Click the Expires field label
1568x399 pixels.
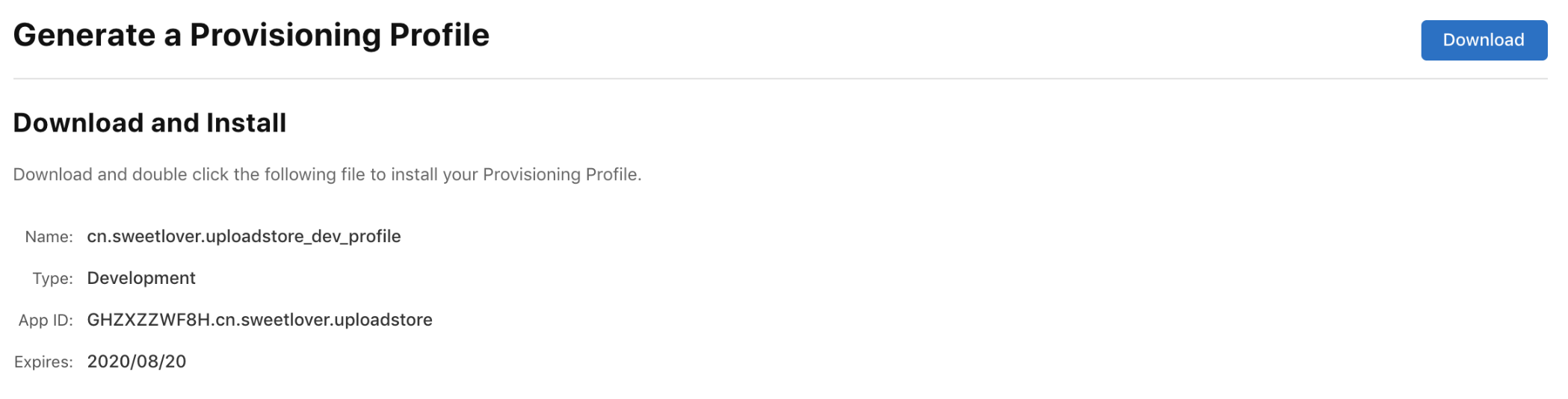pos(43,362)
